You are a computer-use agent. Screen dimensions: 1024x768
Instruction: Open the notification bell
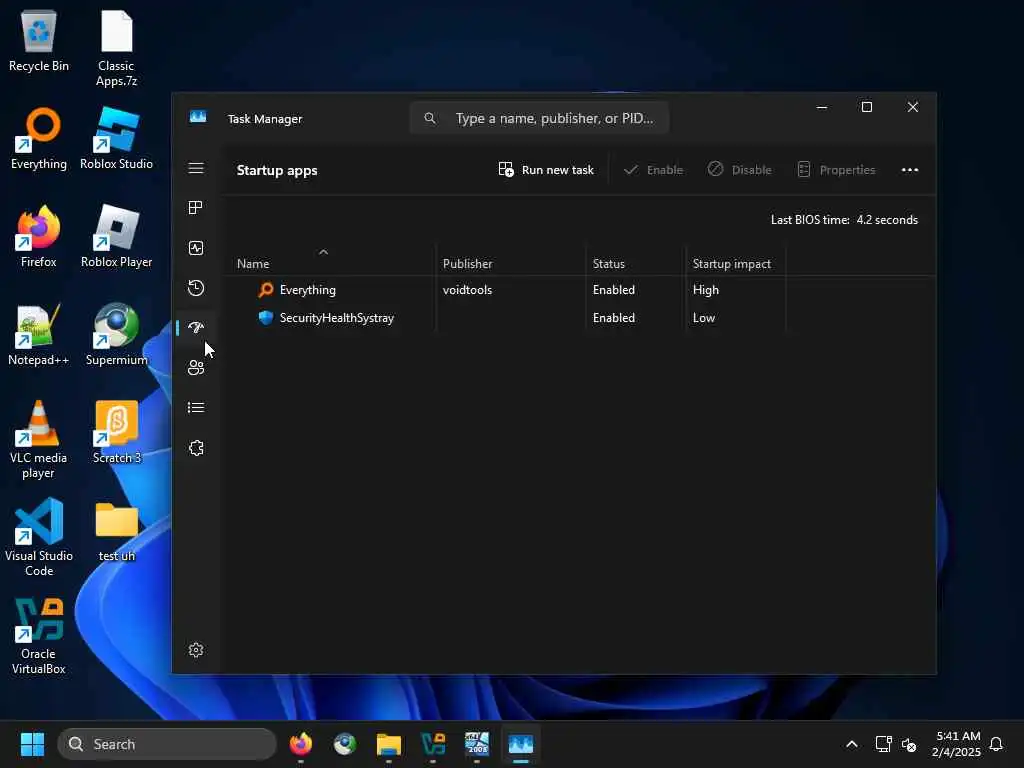point(996,744)
